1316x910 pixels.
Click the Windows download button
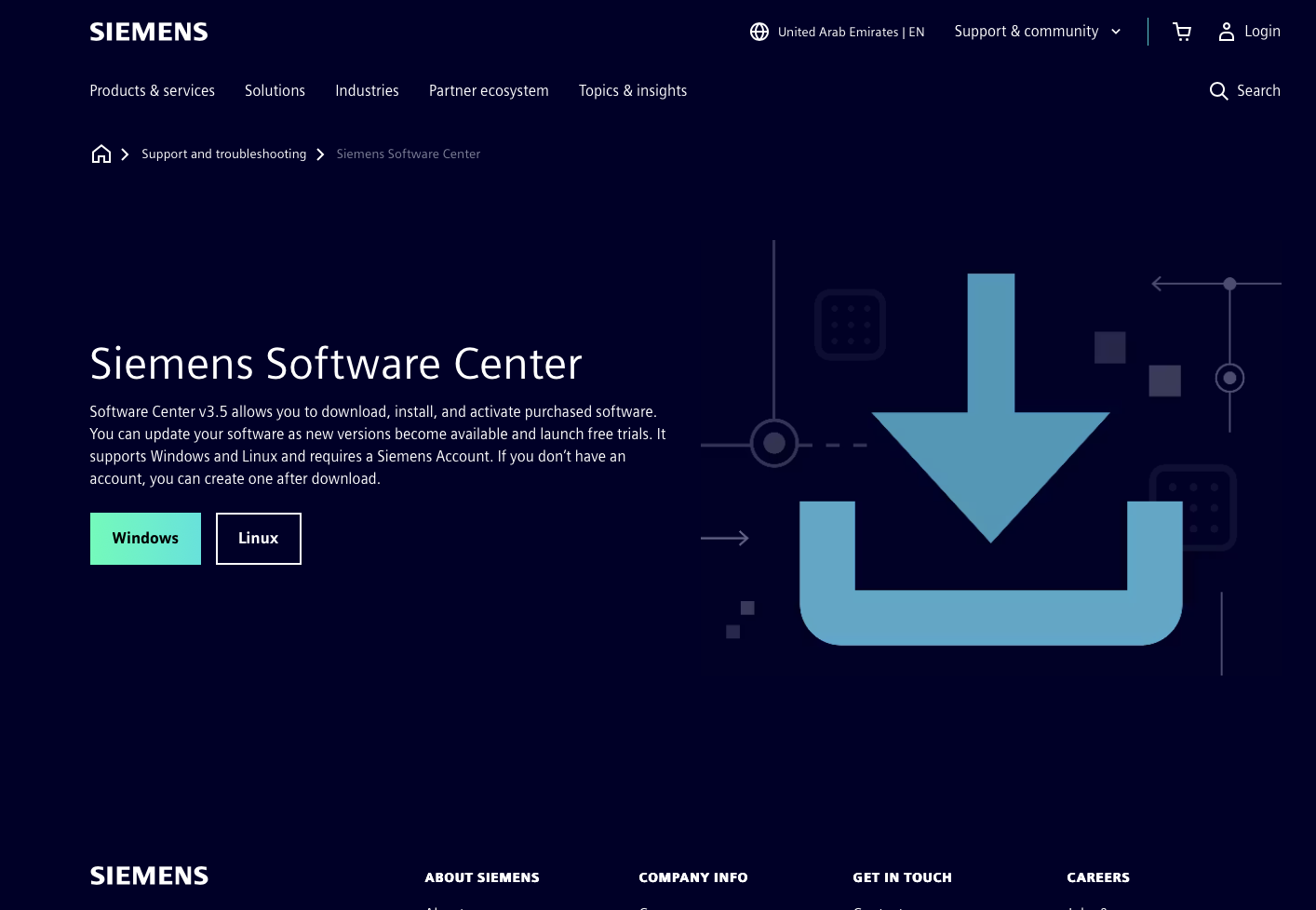pos(145,539)
